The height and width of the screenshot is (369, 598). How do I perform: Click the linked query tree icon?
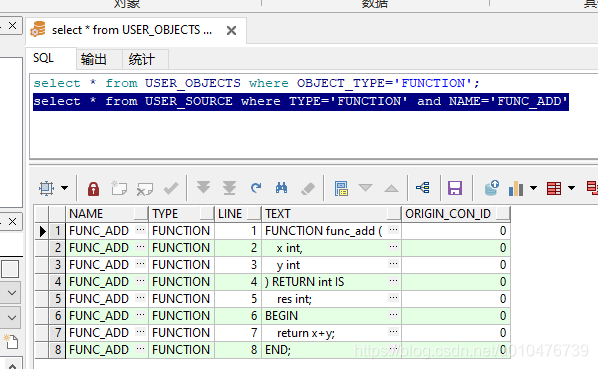point(423,188)
